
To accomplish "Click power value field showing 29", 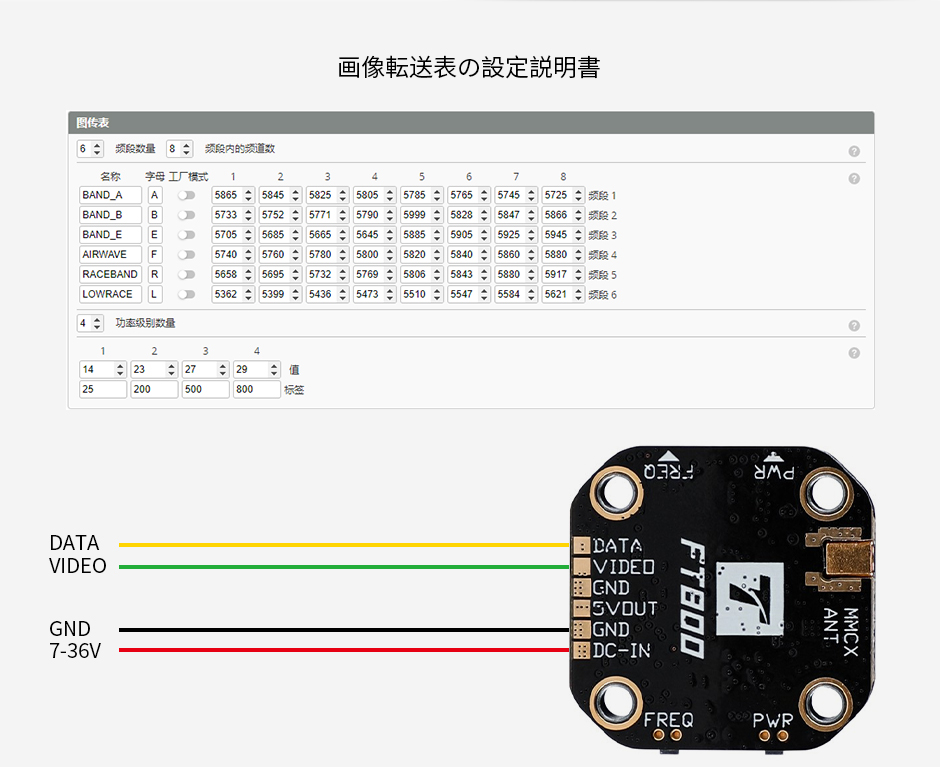I will [257, 369].
